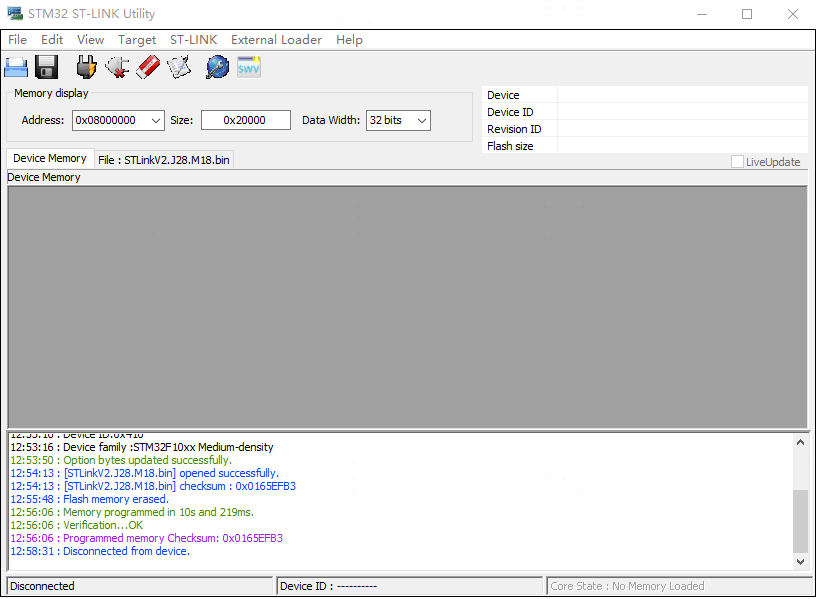Click the Disconnect from target icon
816x599 pixels.
[117, 67]
